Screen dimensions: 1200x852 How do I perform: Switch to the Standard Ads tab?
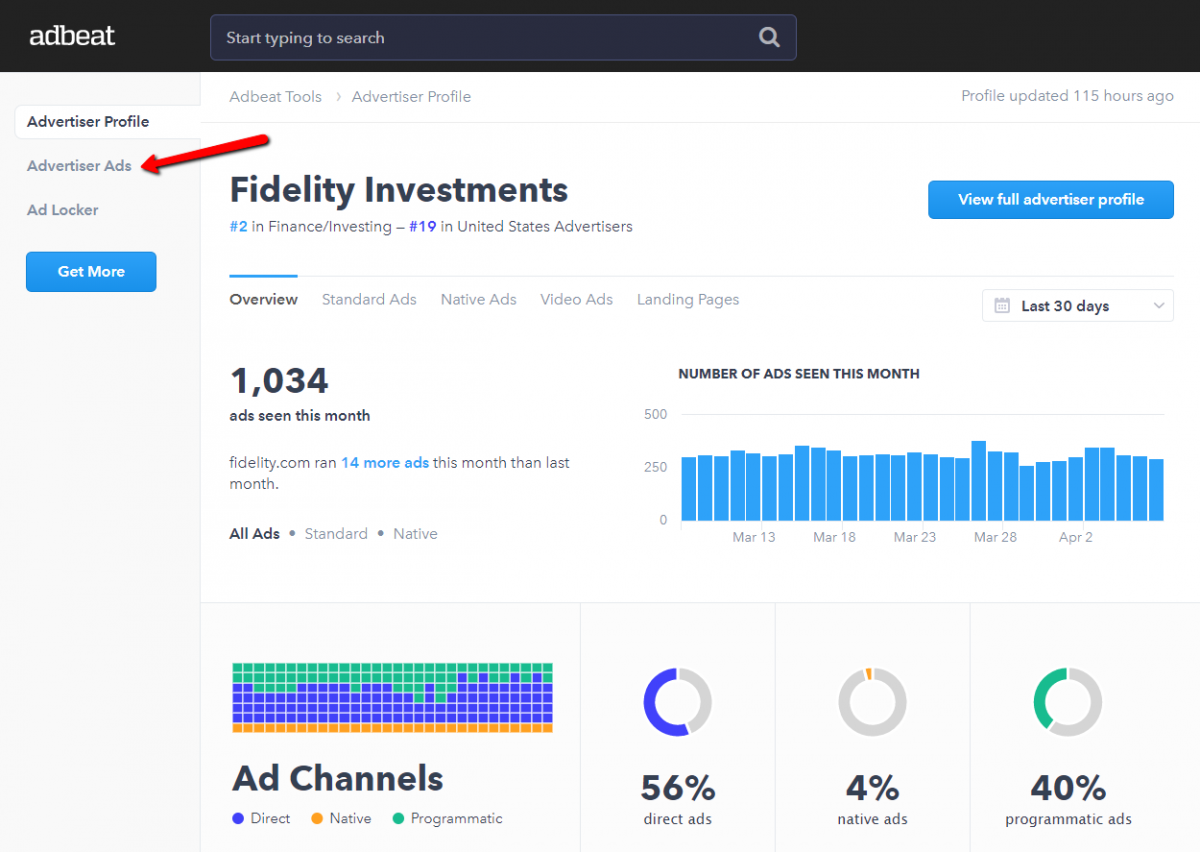(x=369, y=299)
